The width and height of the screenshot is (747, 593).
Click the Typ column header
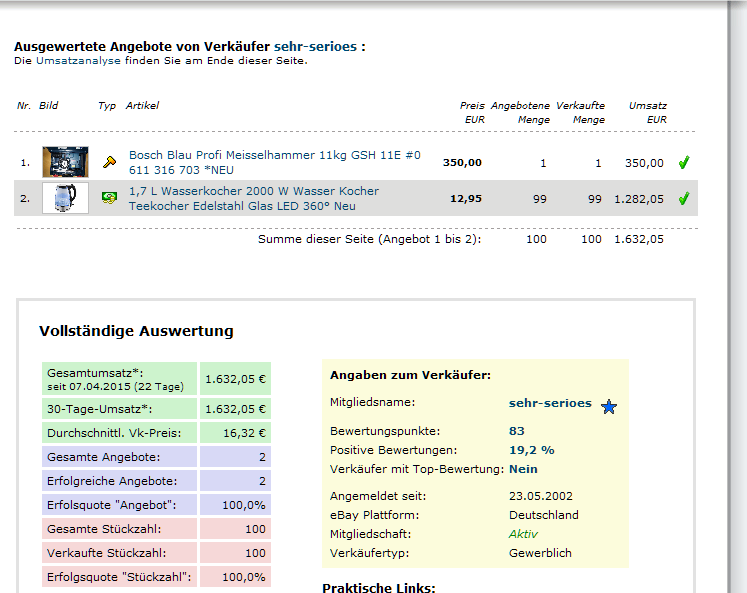(107, 105)
